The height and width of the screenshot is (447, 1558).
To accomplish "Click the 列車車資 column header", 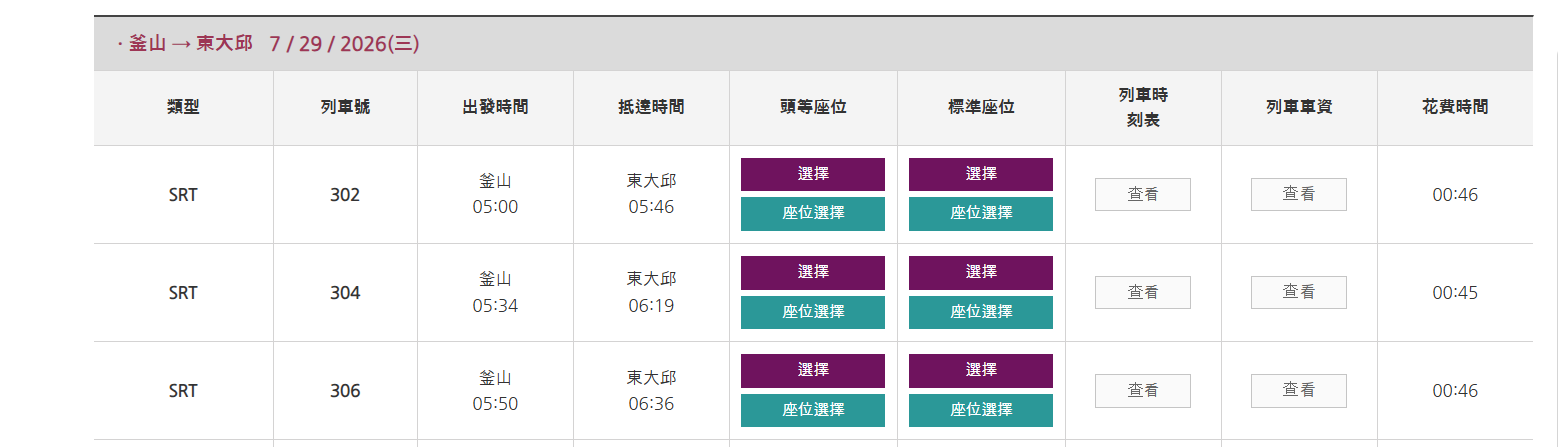I will click(x=1299, y=107).
